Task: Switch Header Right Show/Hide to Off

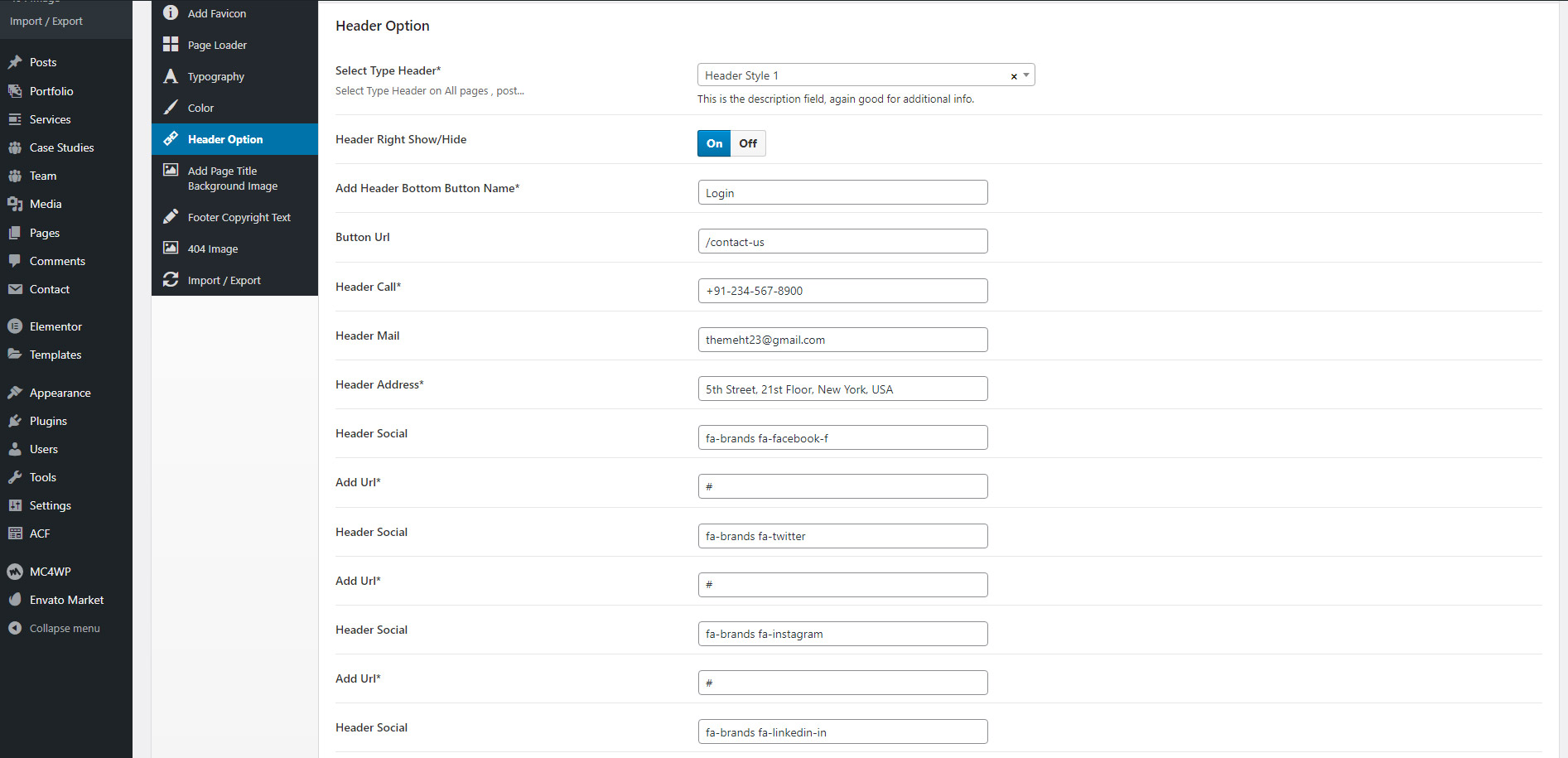Action: (748, 143)
